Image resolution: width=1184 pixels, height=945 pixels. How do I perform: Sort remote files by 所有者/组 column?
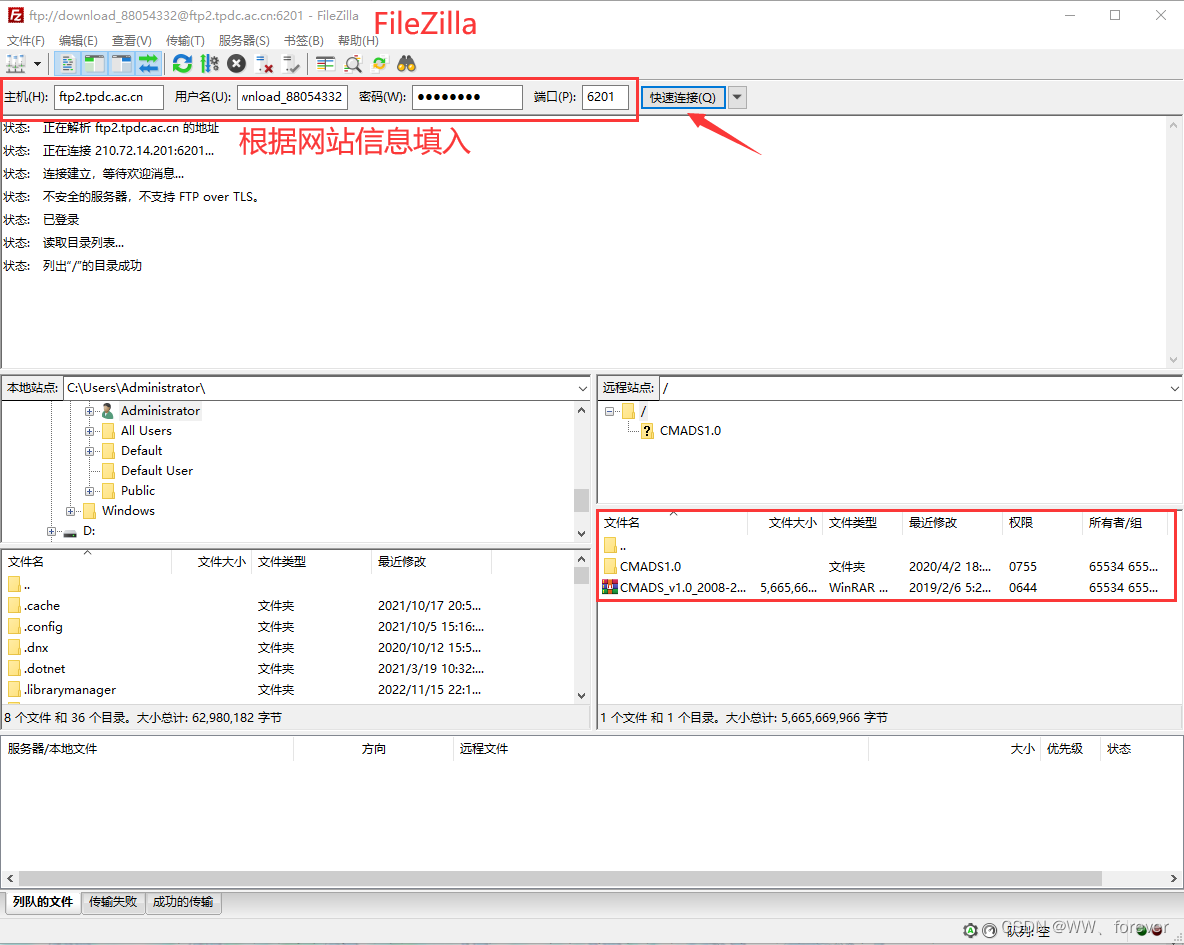tap(1125, 523)
